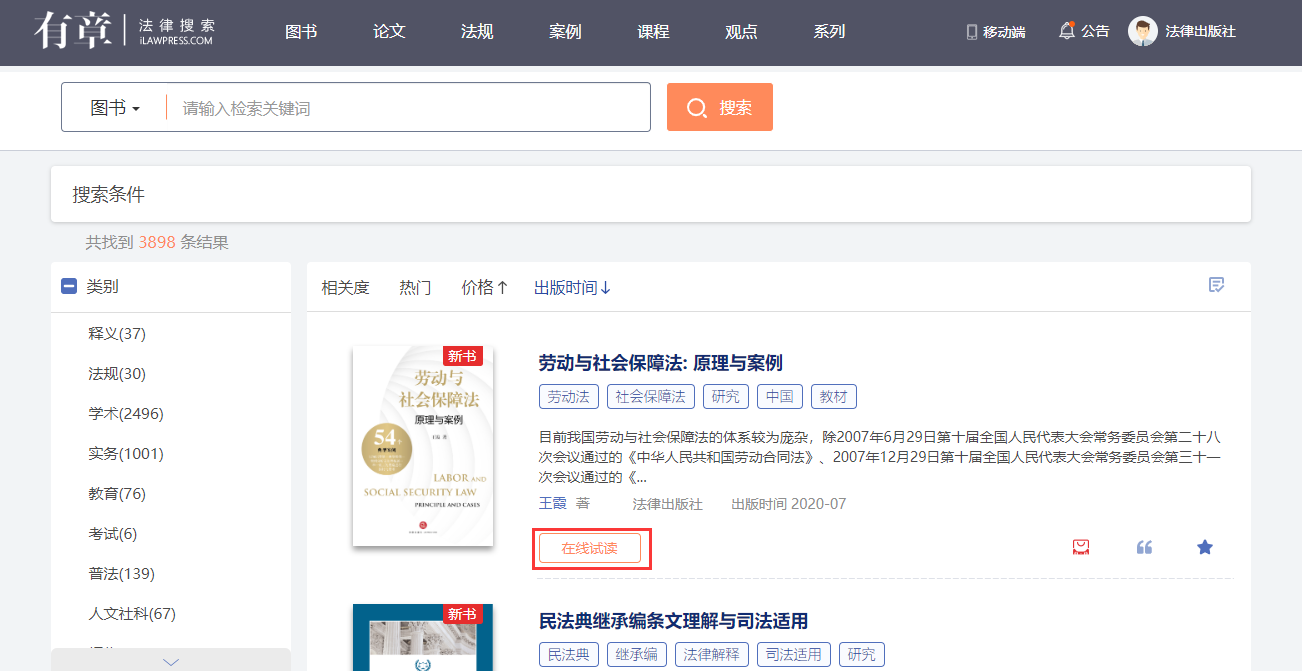The height and width of the screenshot is (671, 1302).
Task: Go to the 论文 navigation tab
Action: click(x=389, y=32)
